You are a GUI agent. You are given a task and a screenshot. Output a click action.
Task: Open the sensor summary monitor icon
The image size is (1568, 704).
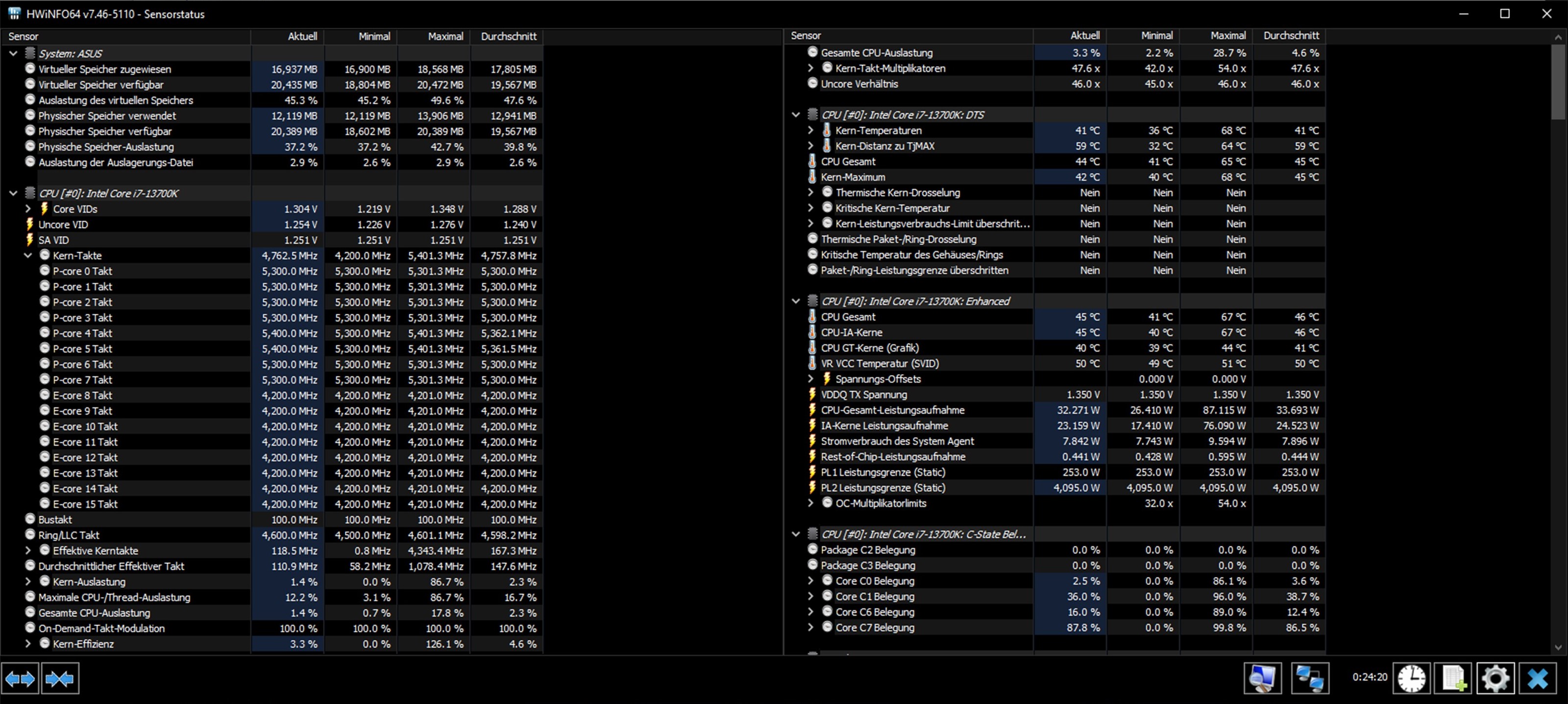pyautogui.click(x=1262, y=679)
